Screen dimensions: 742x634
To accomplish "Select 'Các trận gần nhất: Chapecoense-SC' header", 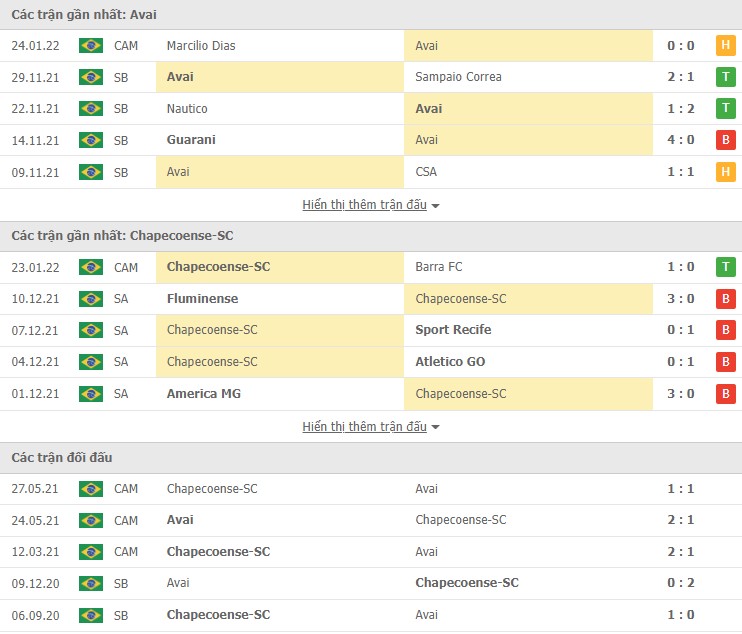I will pyautogui.click(x=122, y=236).
